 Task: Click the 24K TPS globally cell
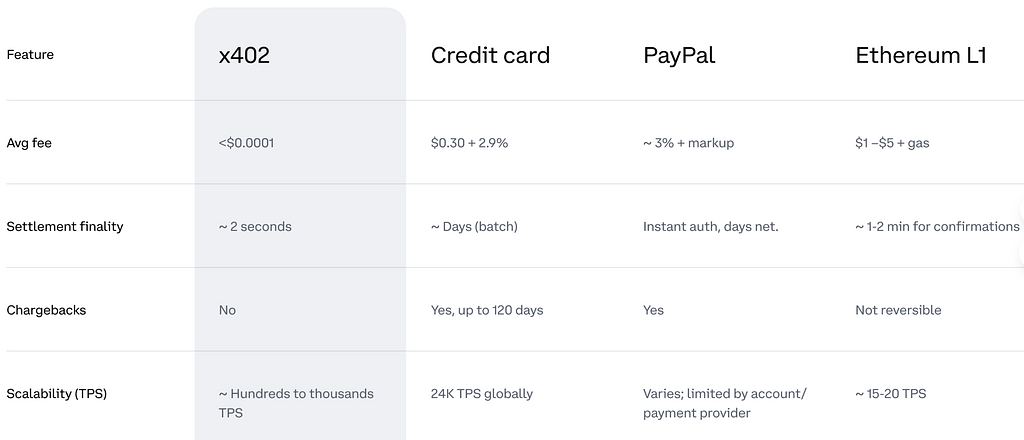coord(482,394)
